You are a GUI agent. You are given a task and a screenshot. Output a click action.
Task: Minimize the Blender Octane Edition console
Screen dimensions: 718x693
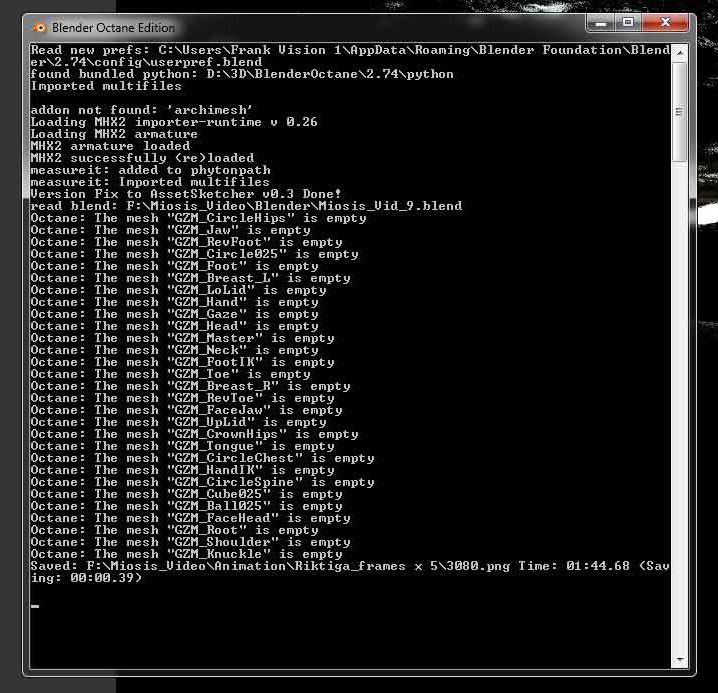[x=601, y=23]
